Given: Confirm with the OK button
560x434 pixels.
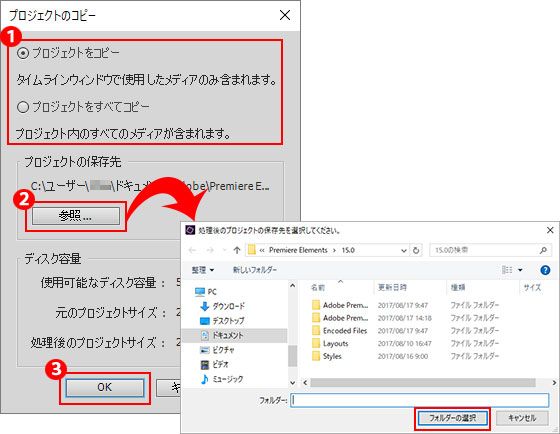Looking at the screenshot, I should tap(105, 388).
